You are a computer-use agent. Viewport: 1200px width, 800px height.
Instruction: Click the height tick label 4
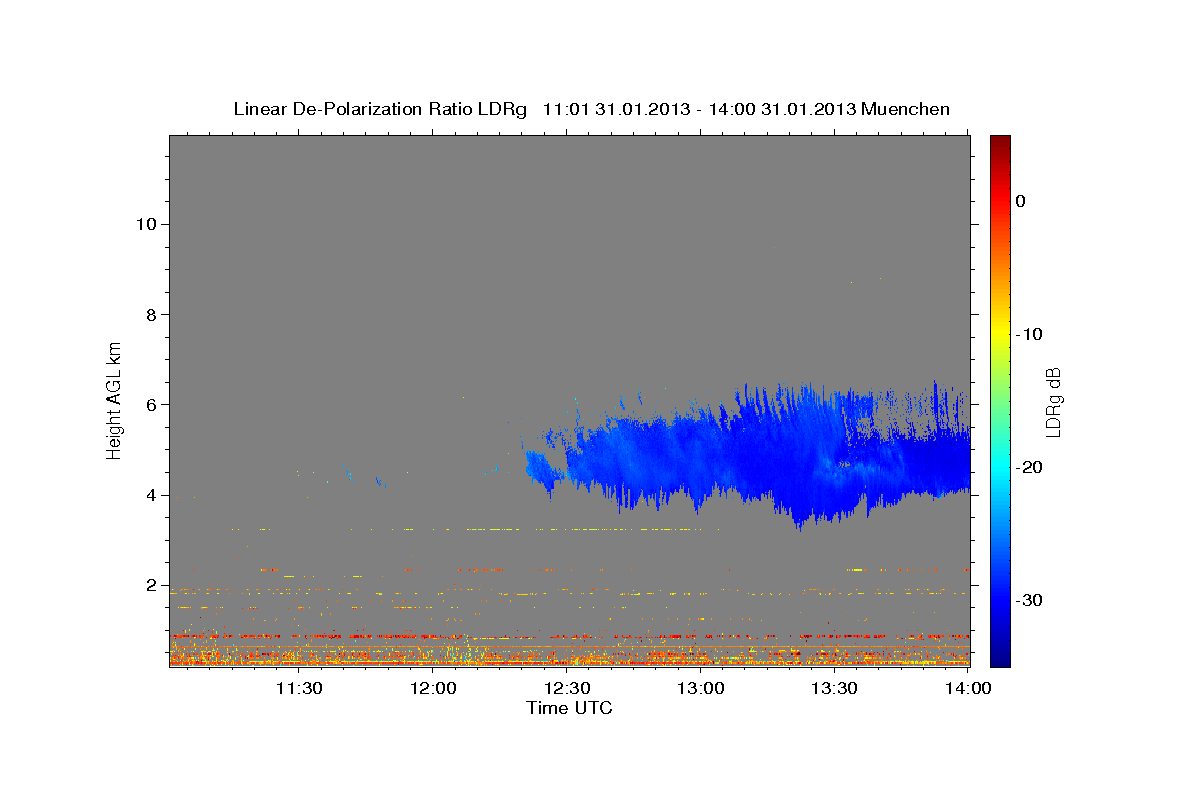(x=150, y=495)
